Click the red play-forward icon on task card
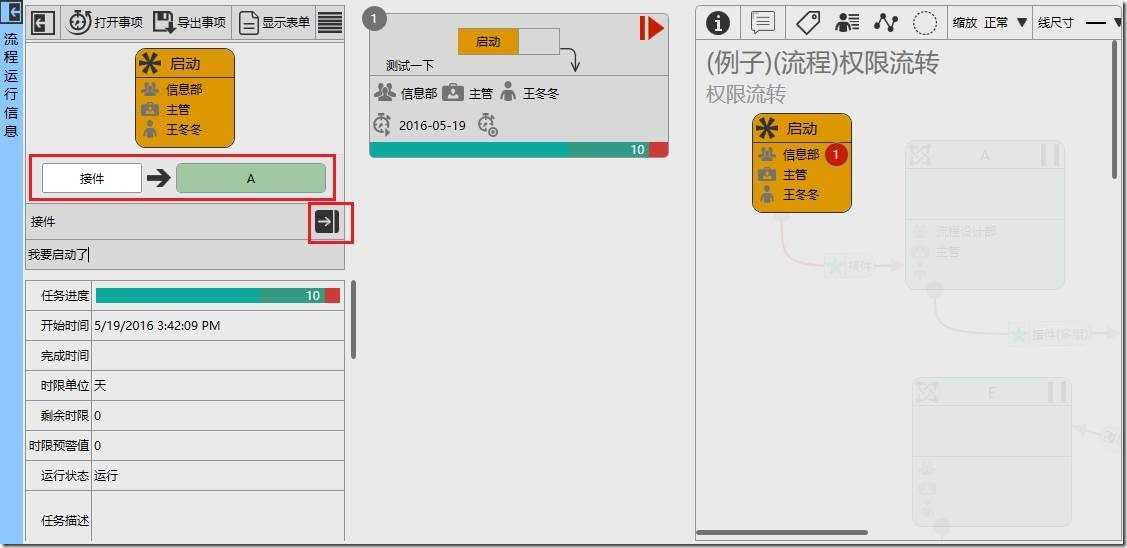The image size is (1127, 548). point(651,28)
